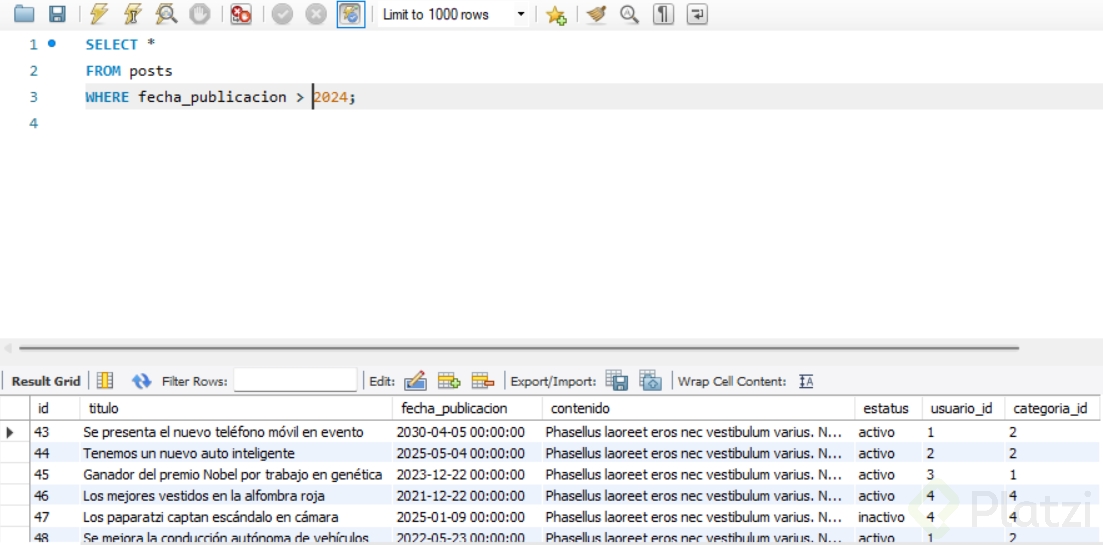Image resolution: width=1103 pixels, height=545 pixels.
Task: Select id cell 46
Action: (56, 496)
